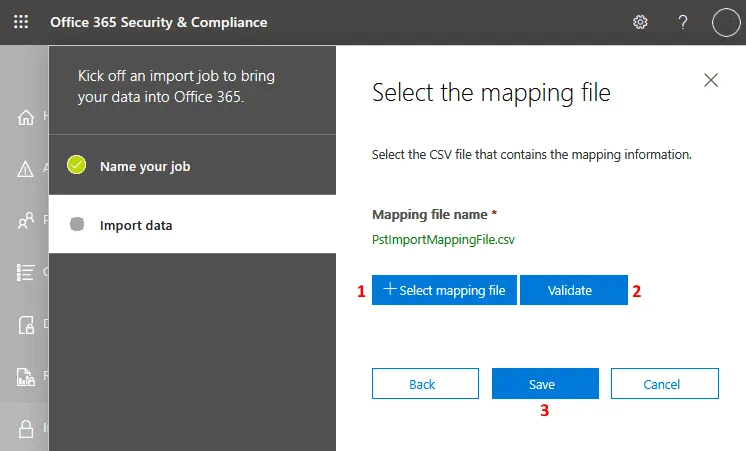Close the mapping file panel with X
This screenshot has width=746, height=451.
tap(711, 80)
